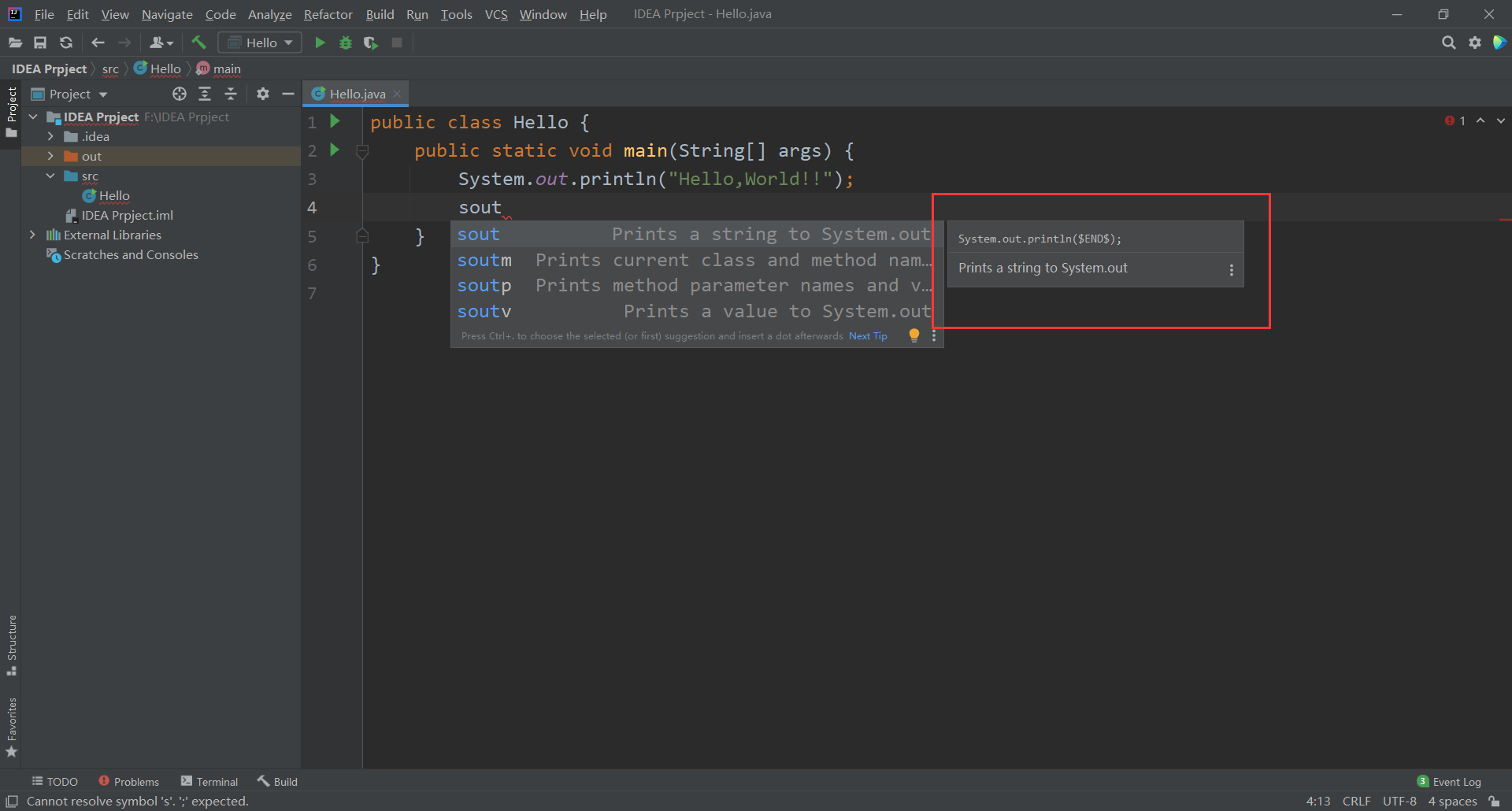Select Scratches and Consoles node
Image resolution: width=1512 pixels, height=811 pixels.
point(122,254)
